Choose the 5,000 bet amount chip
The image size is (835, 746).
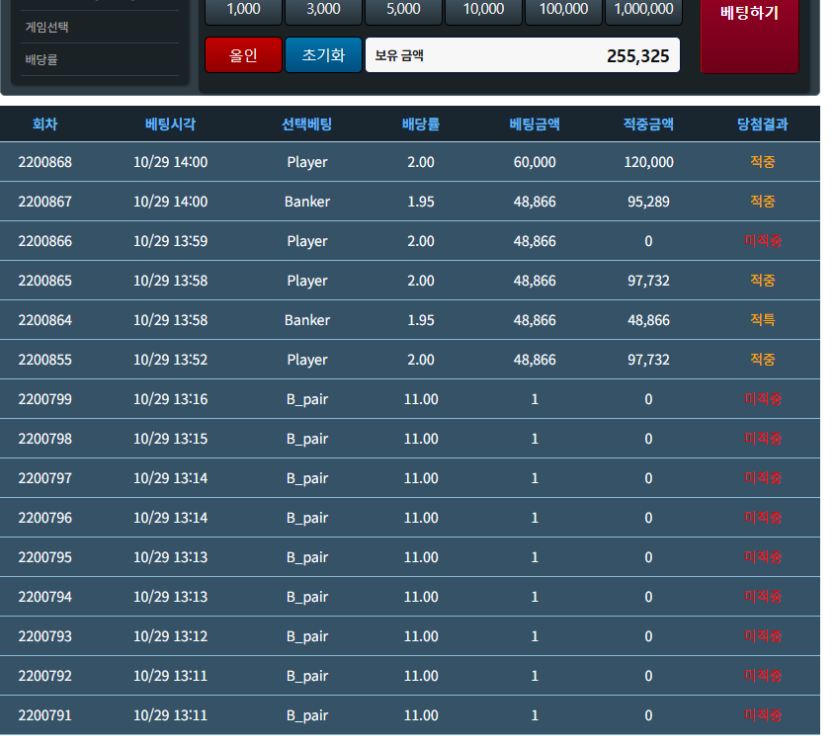tap(403, 11)
